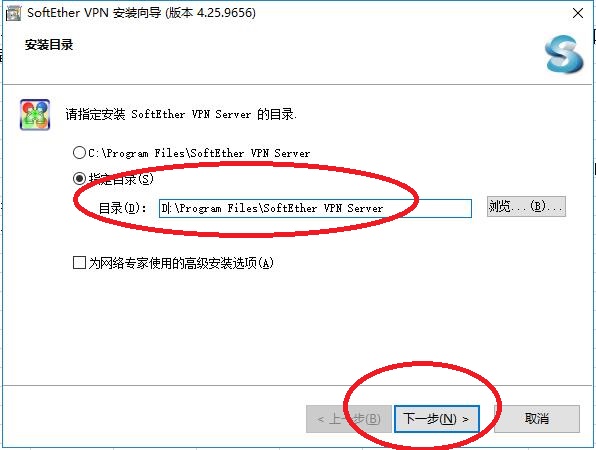Click the SoftEther VPN 安装向导 window title text
The height and width of the screenshot is (450, 596).
(141, 13)
